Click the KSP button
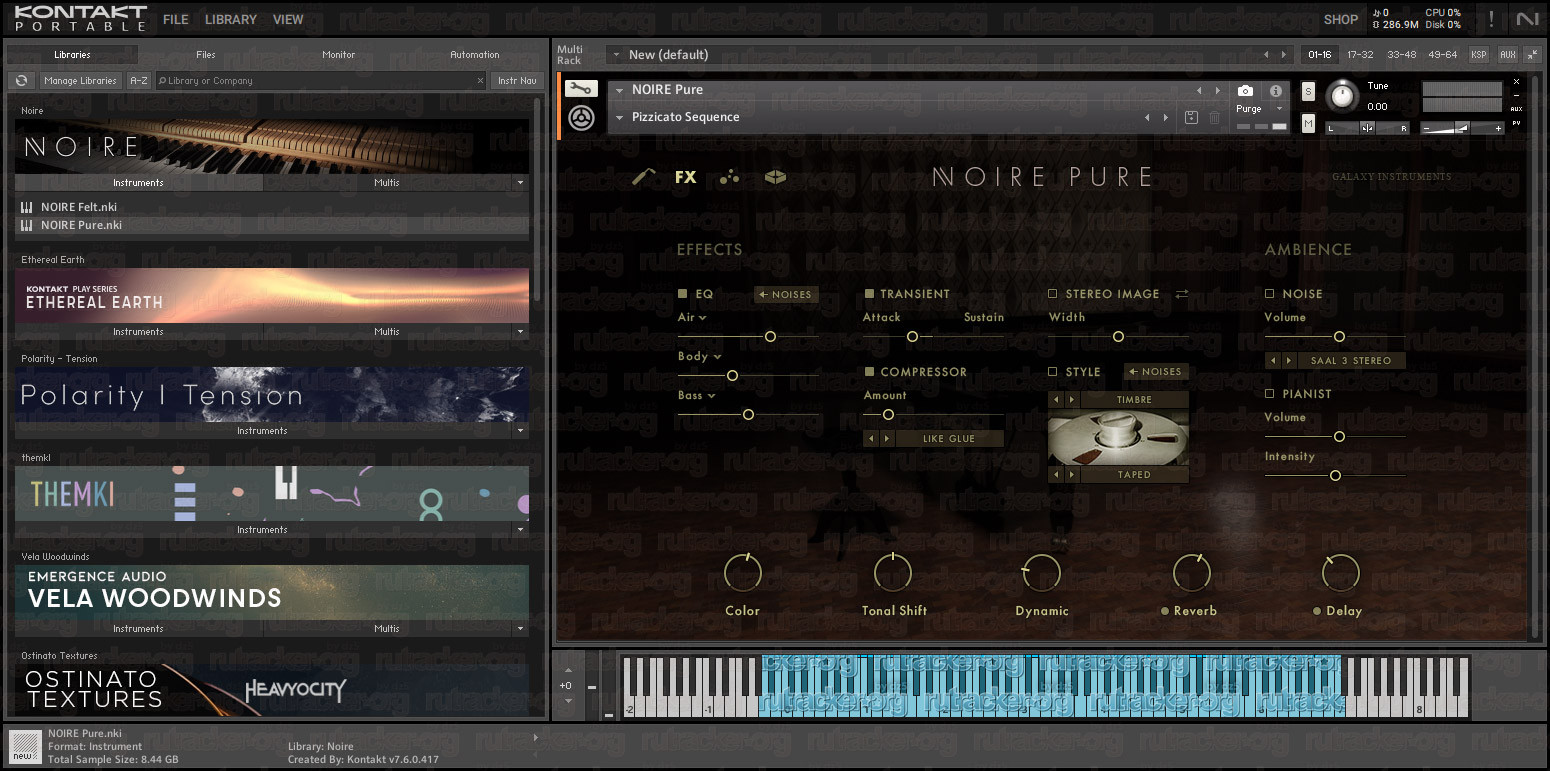 [x=1479, y=55]
